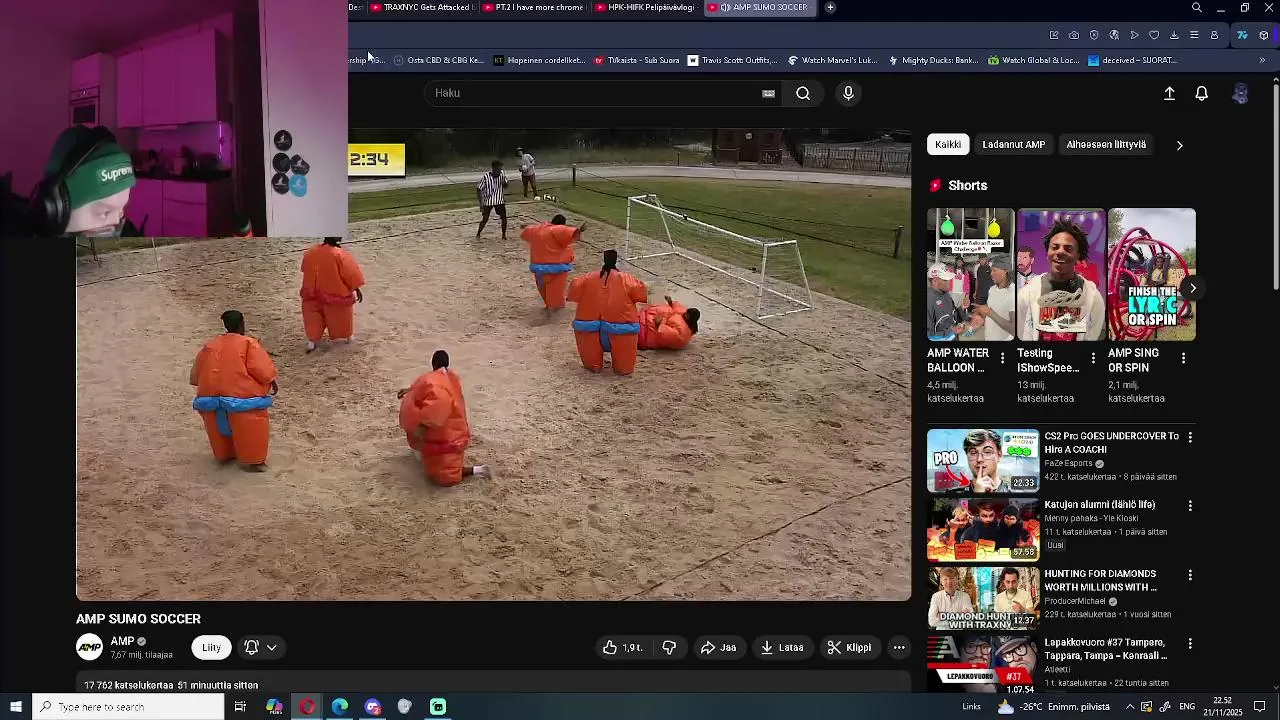Open the AMP channel avatar

89,647
